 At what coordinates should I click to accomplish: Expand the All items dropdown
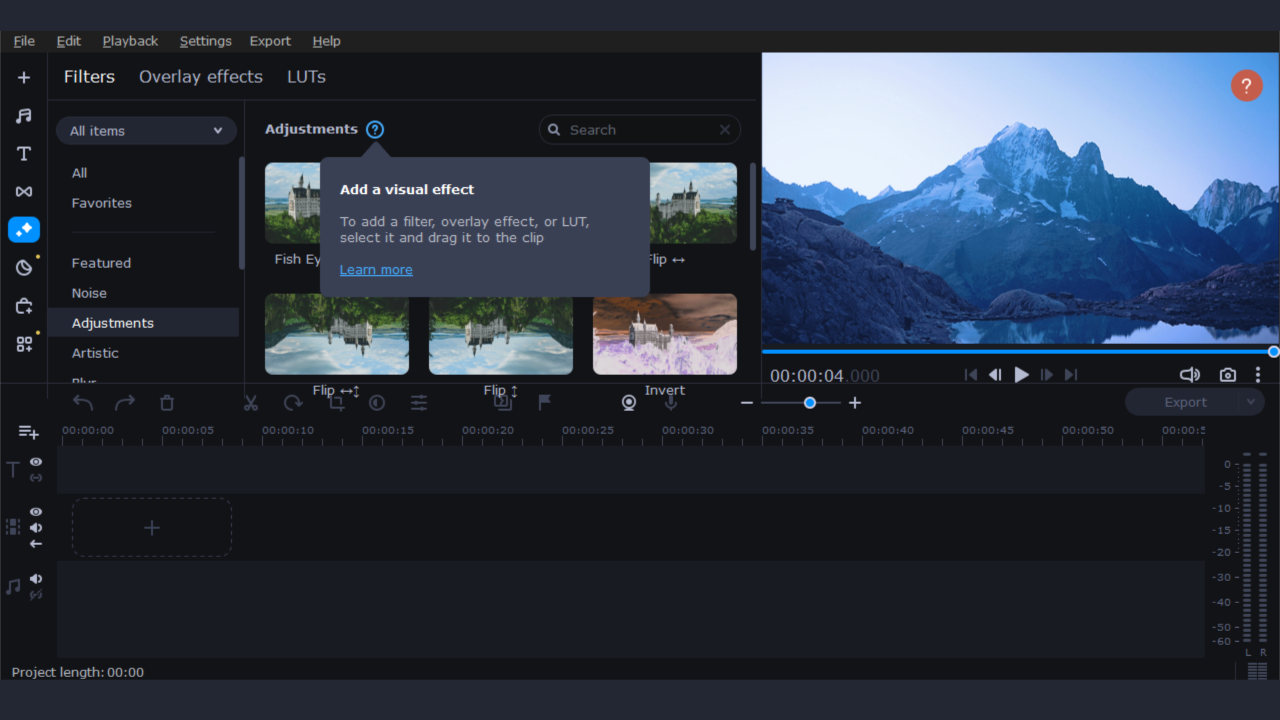click(x=146, y=131)
